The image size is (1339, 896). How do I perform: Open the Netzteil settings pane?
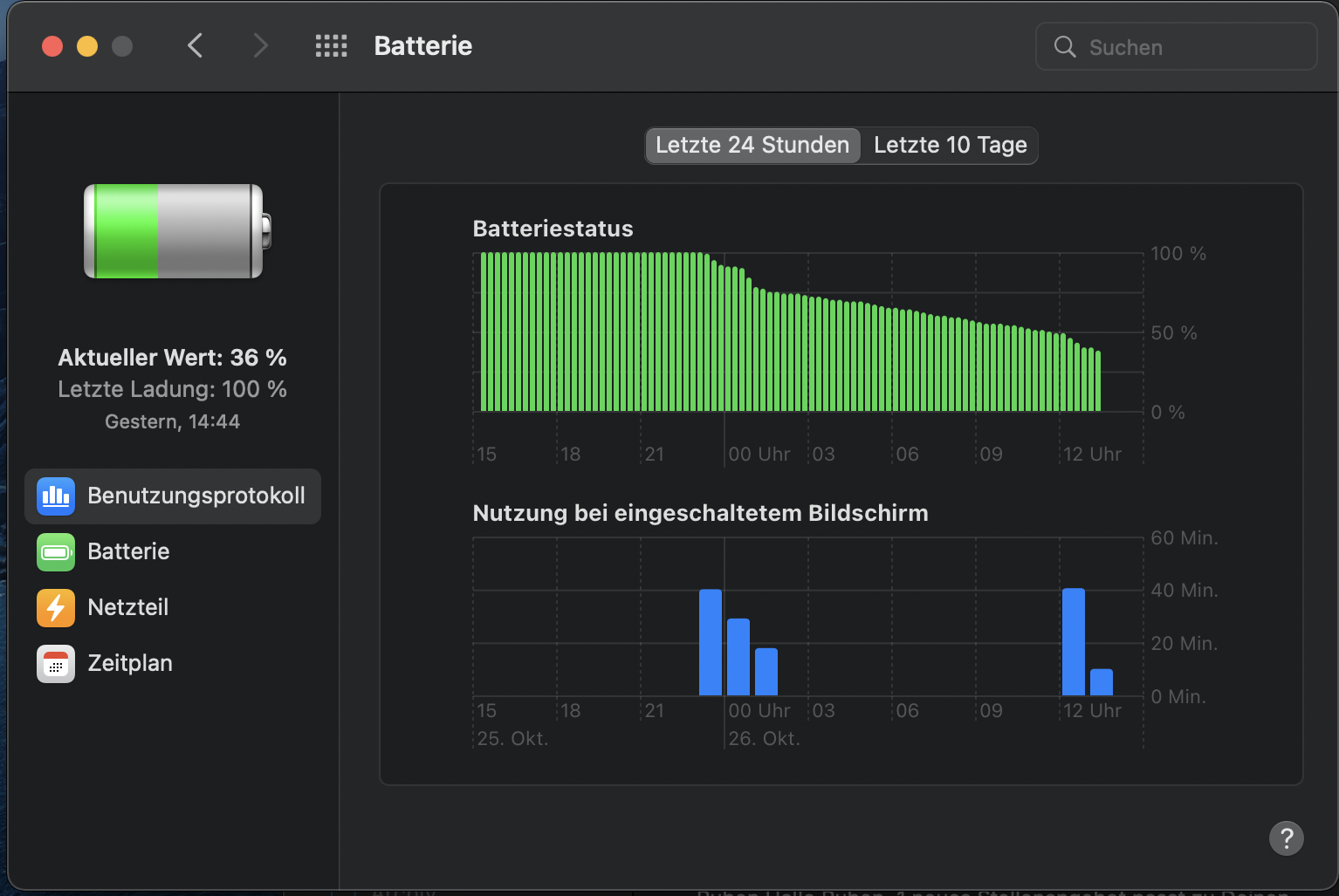coord(128,608)
